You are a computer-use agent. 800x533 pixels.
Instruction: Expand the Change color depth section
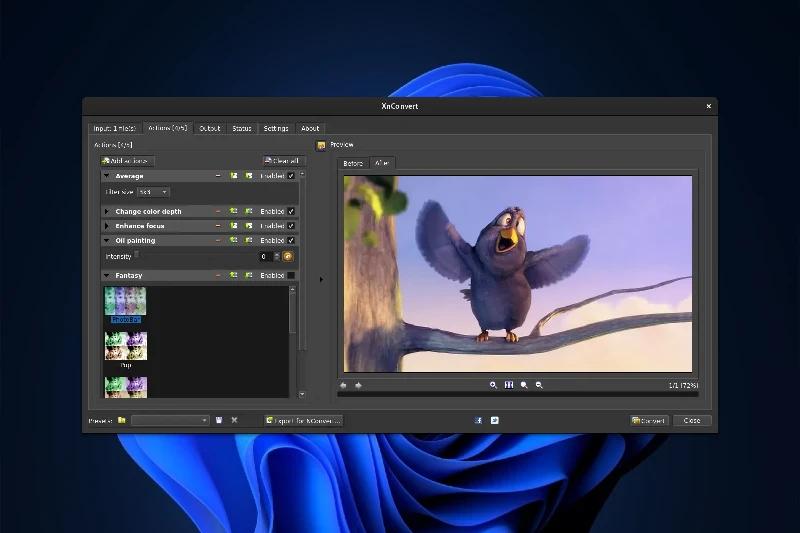click(x=107, y=211)
